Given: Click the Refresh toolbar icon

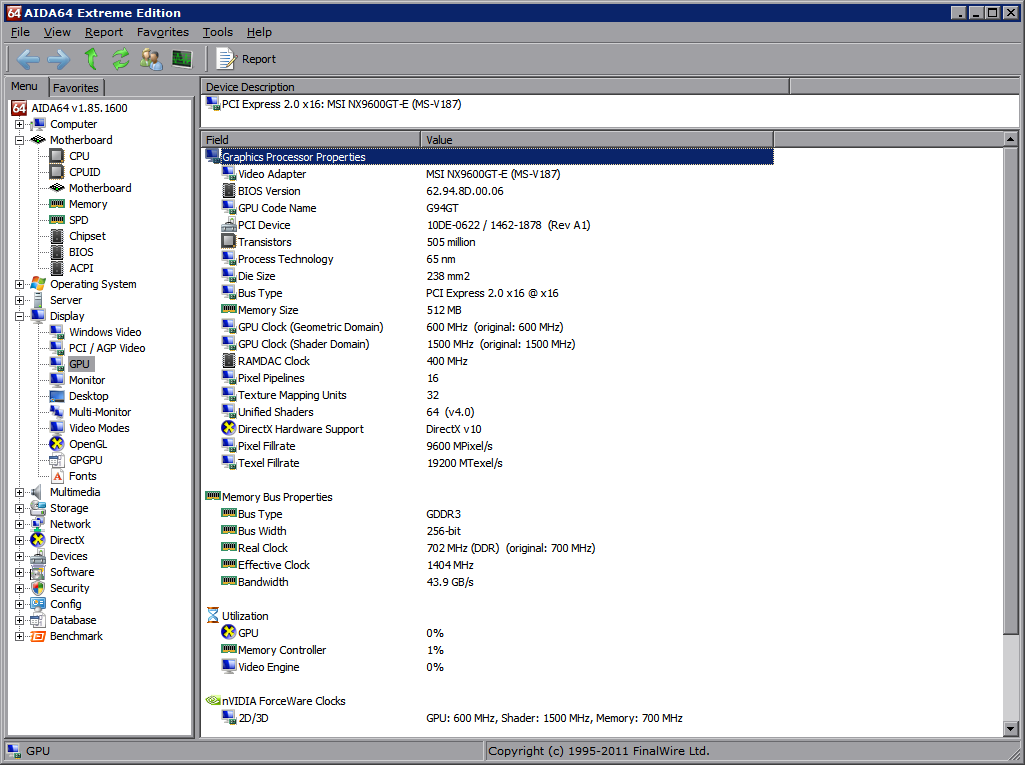Looking at the screenshot, I should pos(121,59).
